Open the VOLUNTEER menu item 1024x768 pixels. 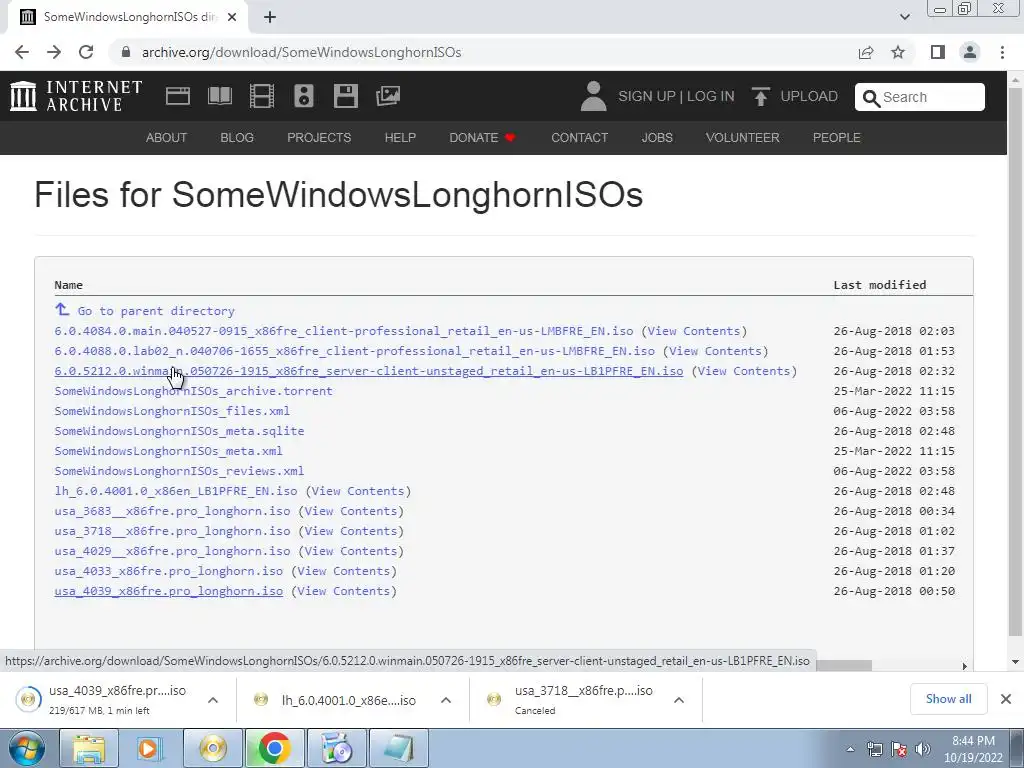743,138
